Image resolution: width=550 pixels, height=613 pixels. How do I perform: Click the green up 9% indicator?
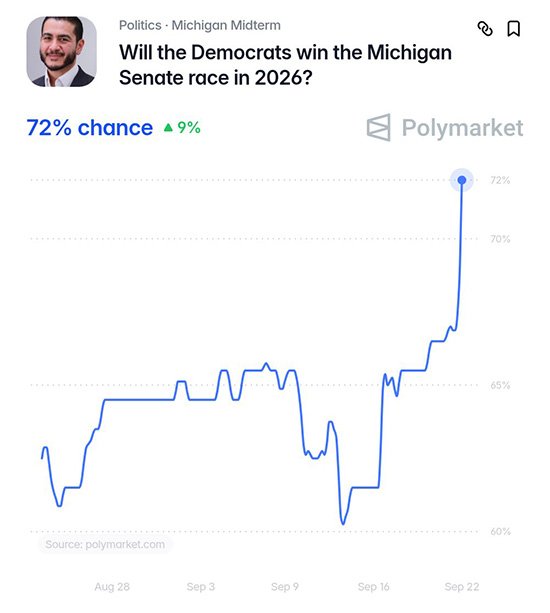tap(182, 127)
